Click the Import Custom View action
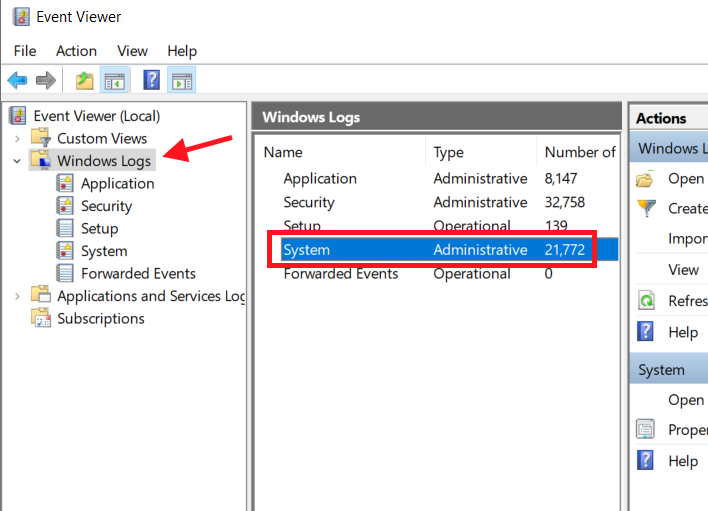 point(688,239)
